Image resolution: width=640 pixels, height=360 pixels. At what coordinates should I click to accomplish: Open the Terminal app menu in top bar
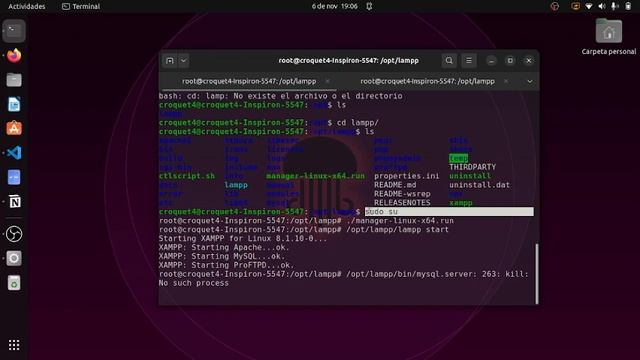pyautogui.click(x=81, y=6)
